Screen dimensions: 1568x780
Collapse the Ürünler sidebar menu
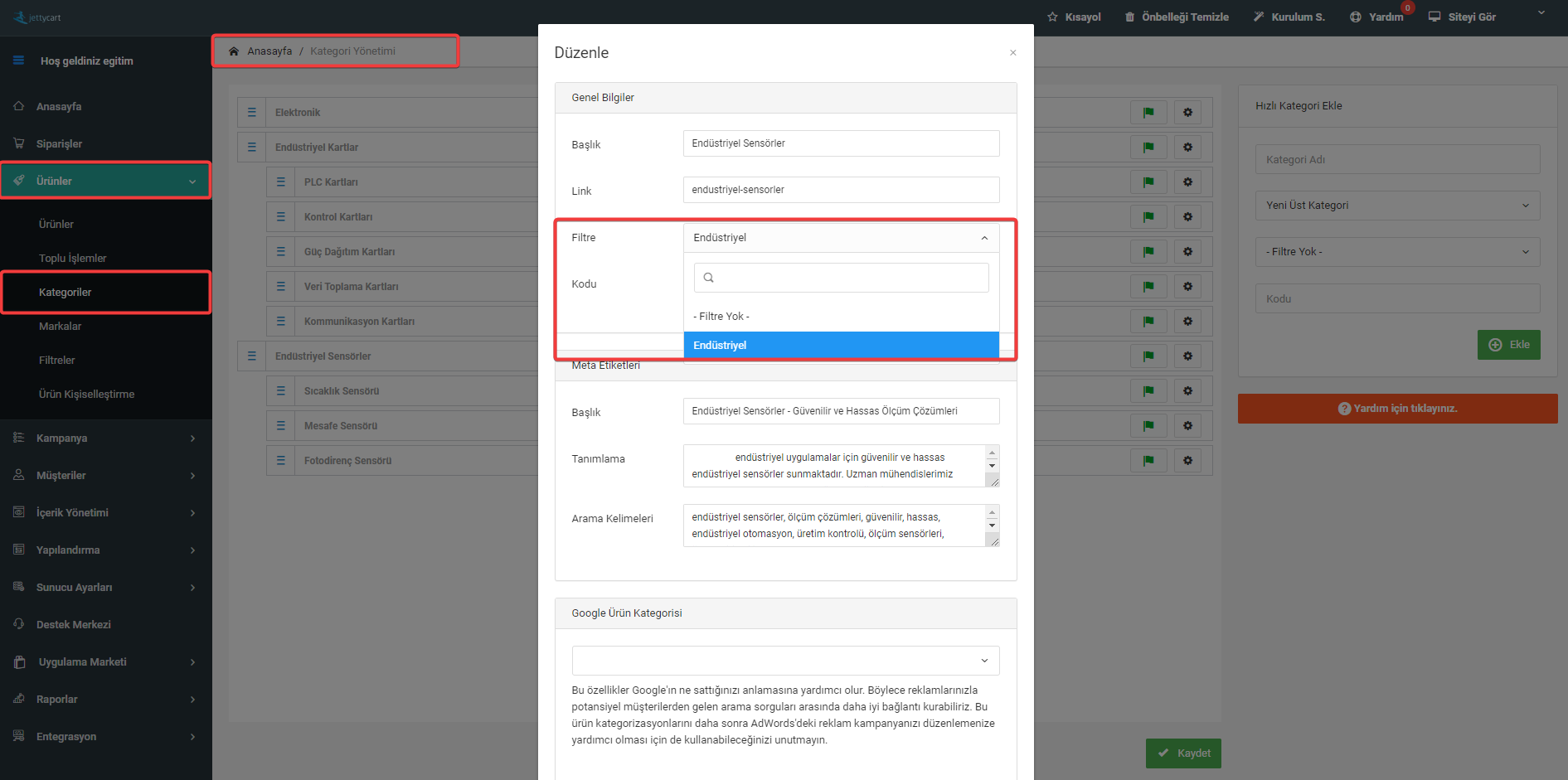point(106,181)
